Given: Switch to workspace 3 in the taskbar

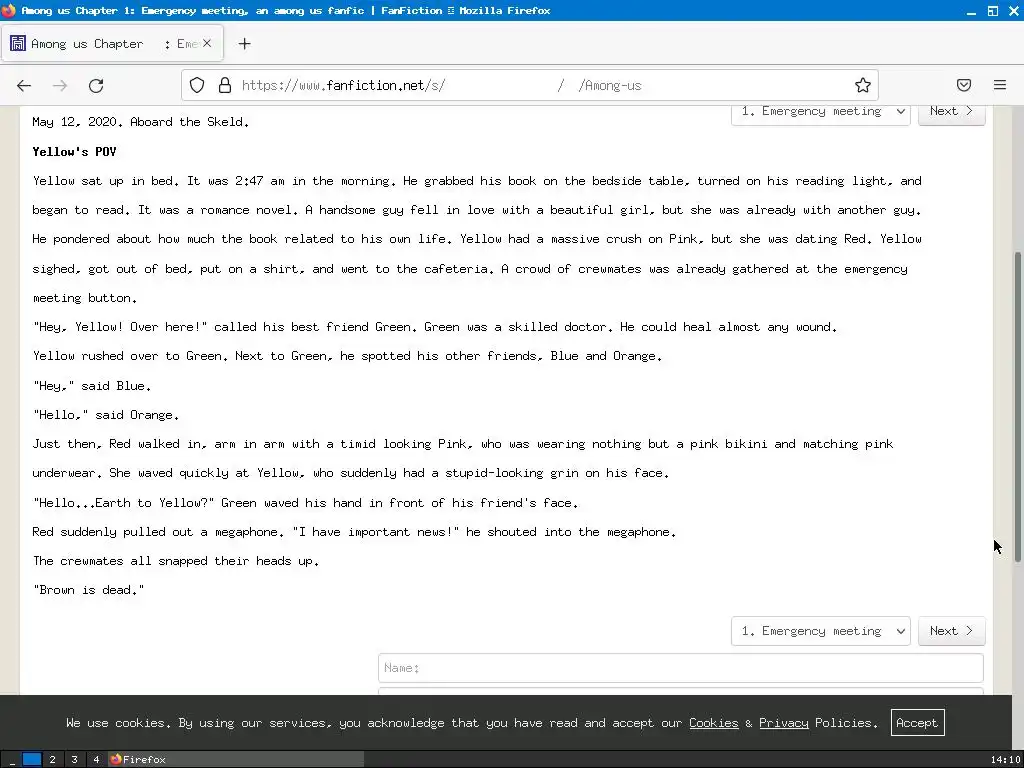Looking at the screenshot, I should 74,760.
